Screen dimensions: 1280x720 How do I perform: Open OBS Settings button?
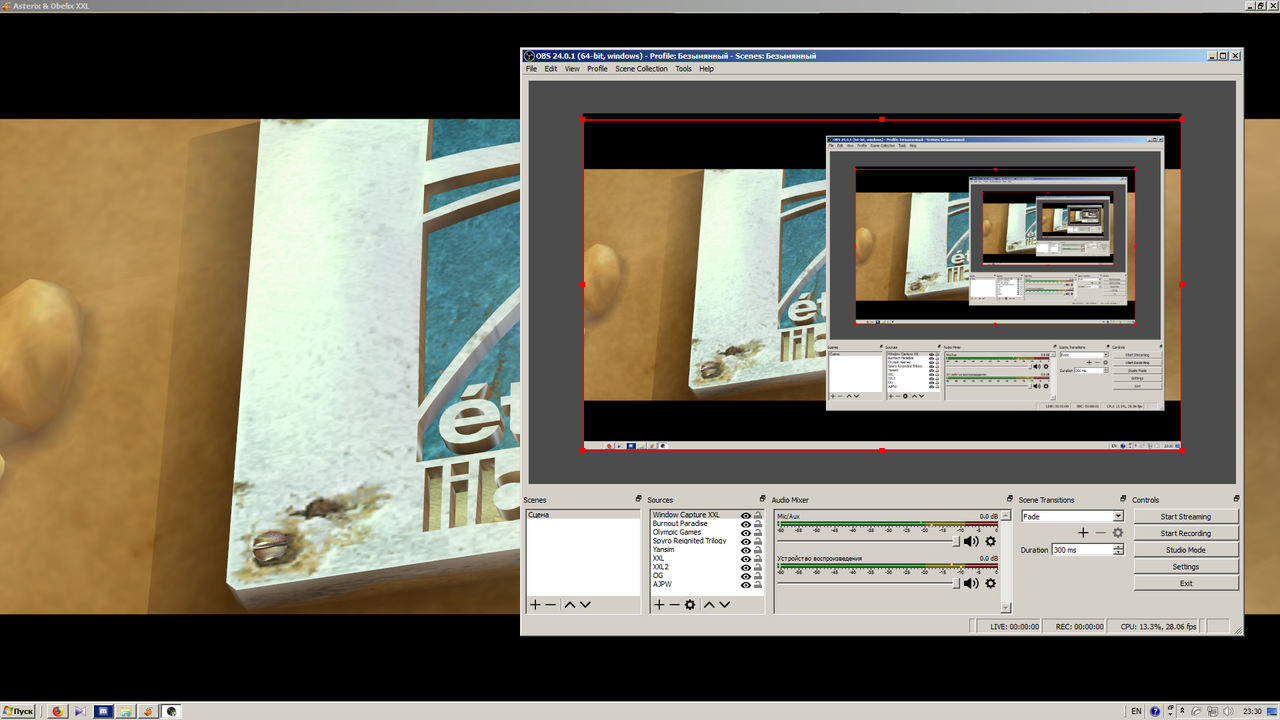[x=1185, y=566]
